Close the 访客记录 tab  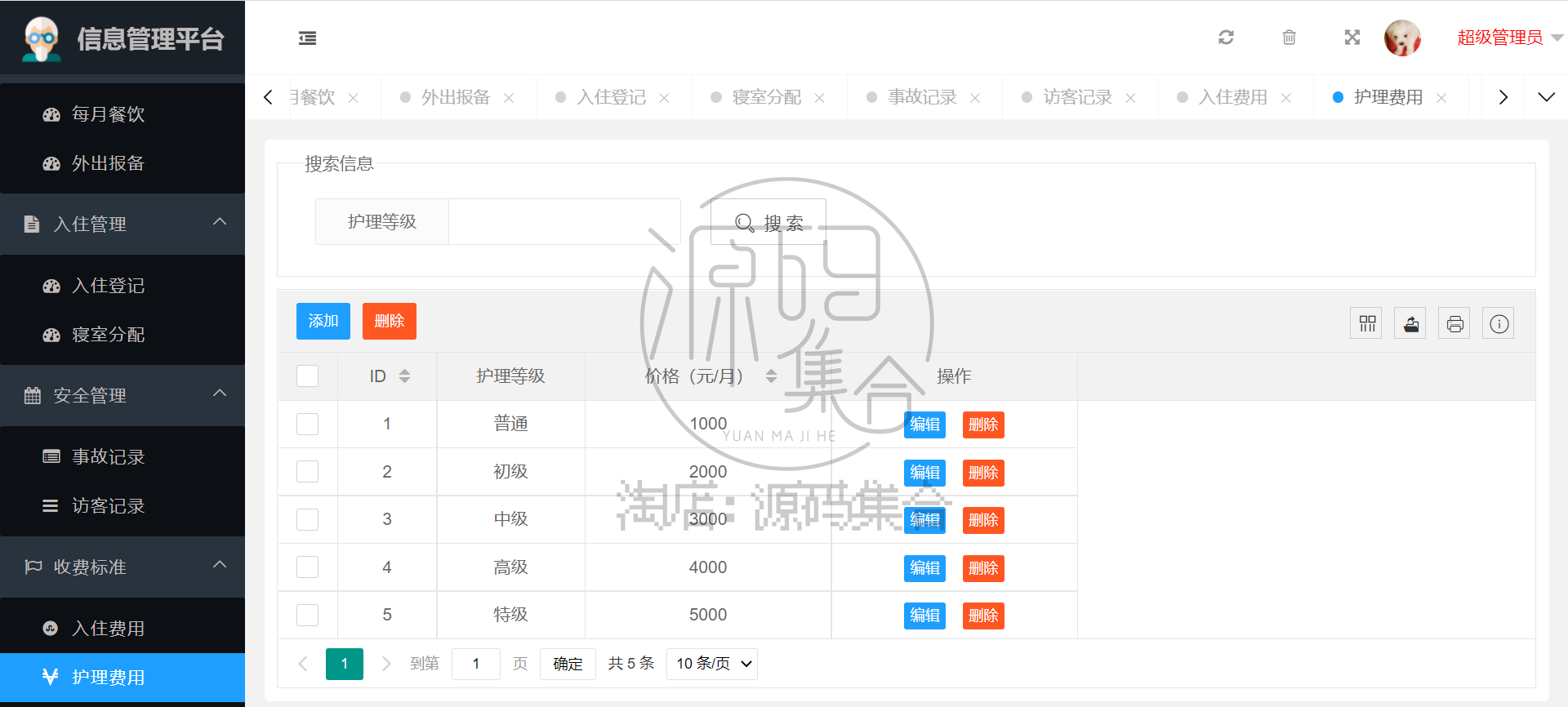pos(1130,98)
